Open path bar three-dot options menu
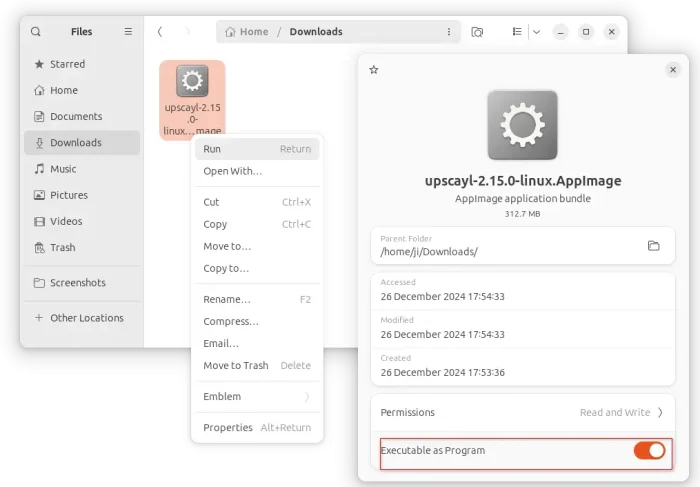 449,32
